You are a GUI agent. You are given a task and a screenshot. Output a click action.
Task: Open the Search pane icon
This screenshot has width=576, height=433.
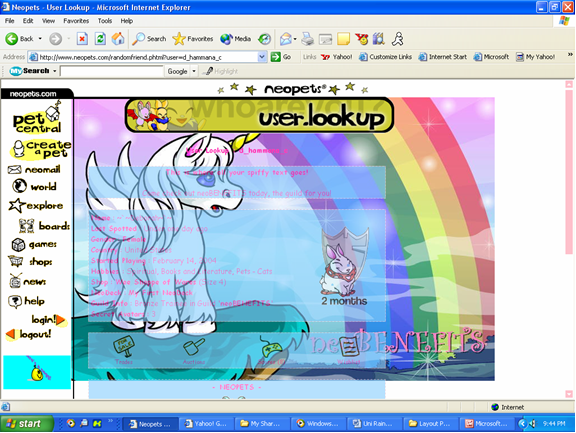(138, 39)
